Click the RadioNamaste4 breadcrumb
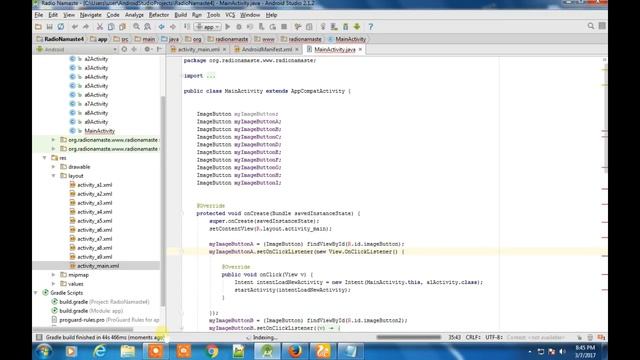The image size is (640, 360). [x=60, y=39]
